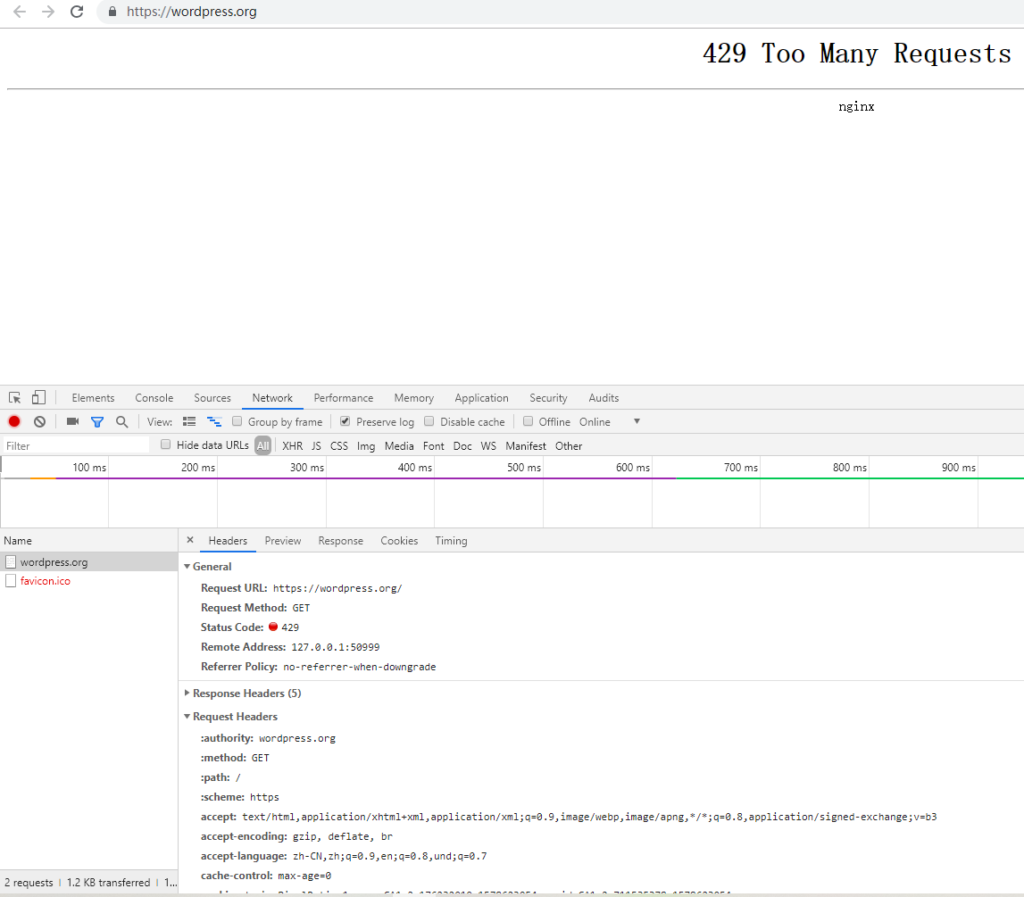Switch to the Console panel
Viewport: 1024px width, 897px height.
click(153, 397)
